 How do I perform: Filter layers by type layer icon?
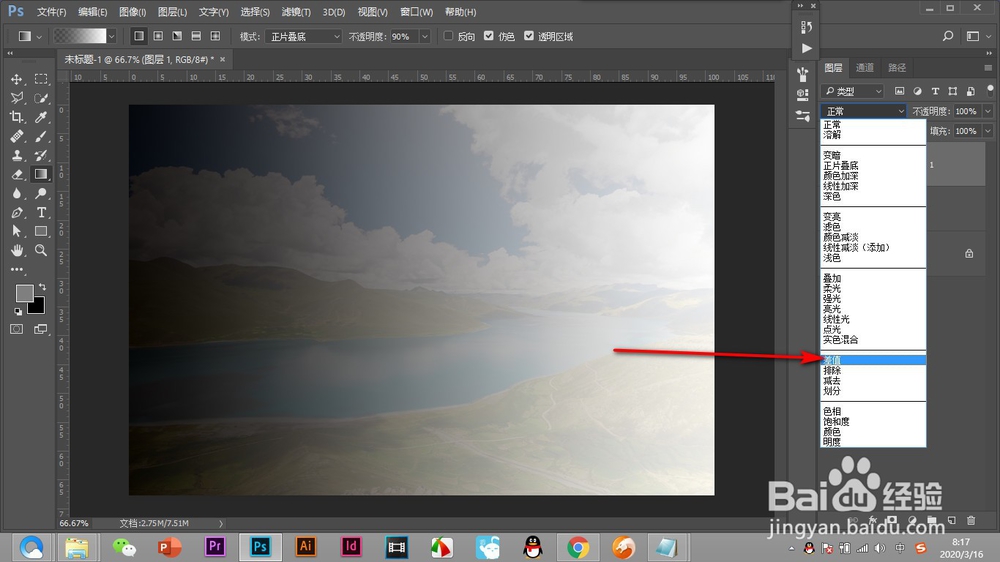point(935,91)
